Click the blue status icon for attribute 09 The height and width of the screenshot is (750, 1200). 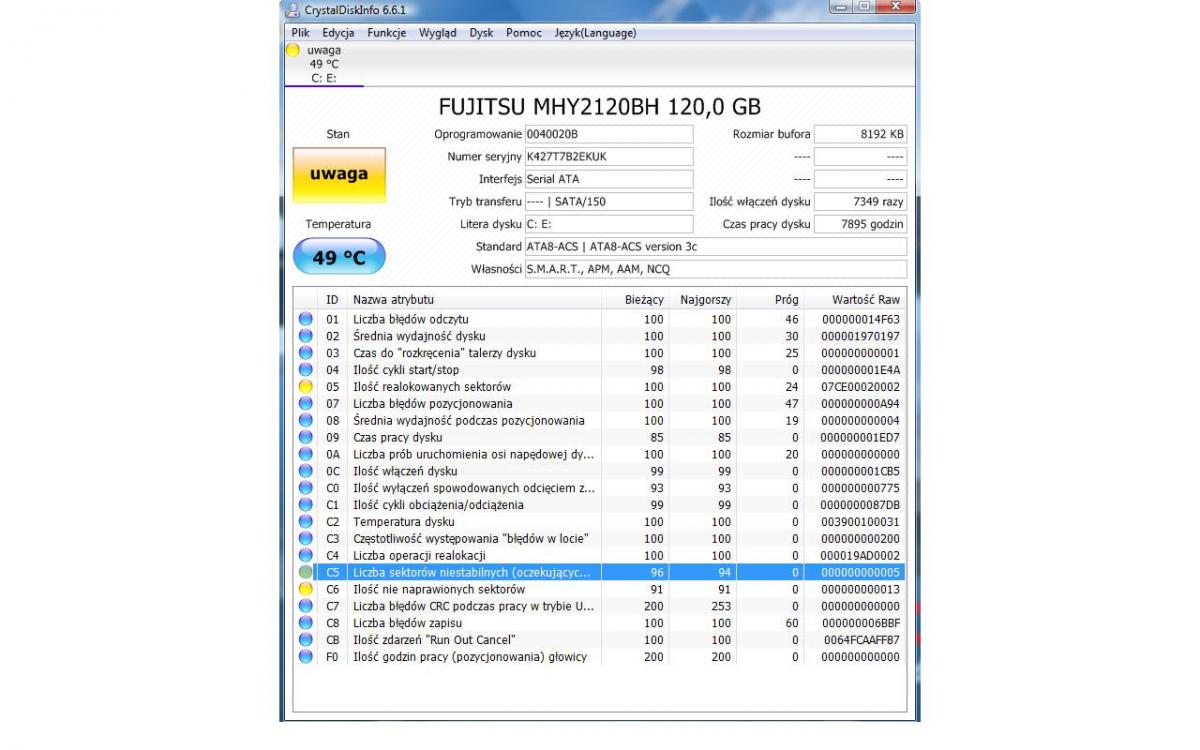306,438
